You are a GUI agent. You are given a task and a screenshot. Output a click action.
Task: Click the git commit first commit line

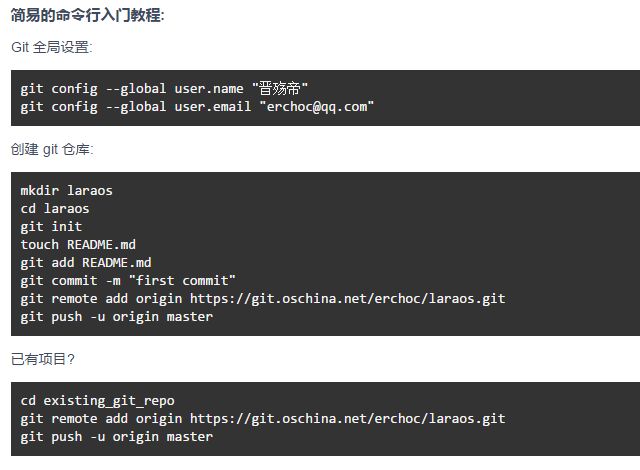tap(128, 281)
